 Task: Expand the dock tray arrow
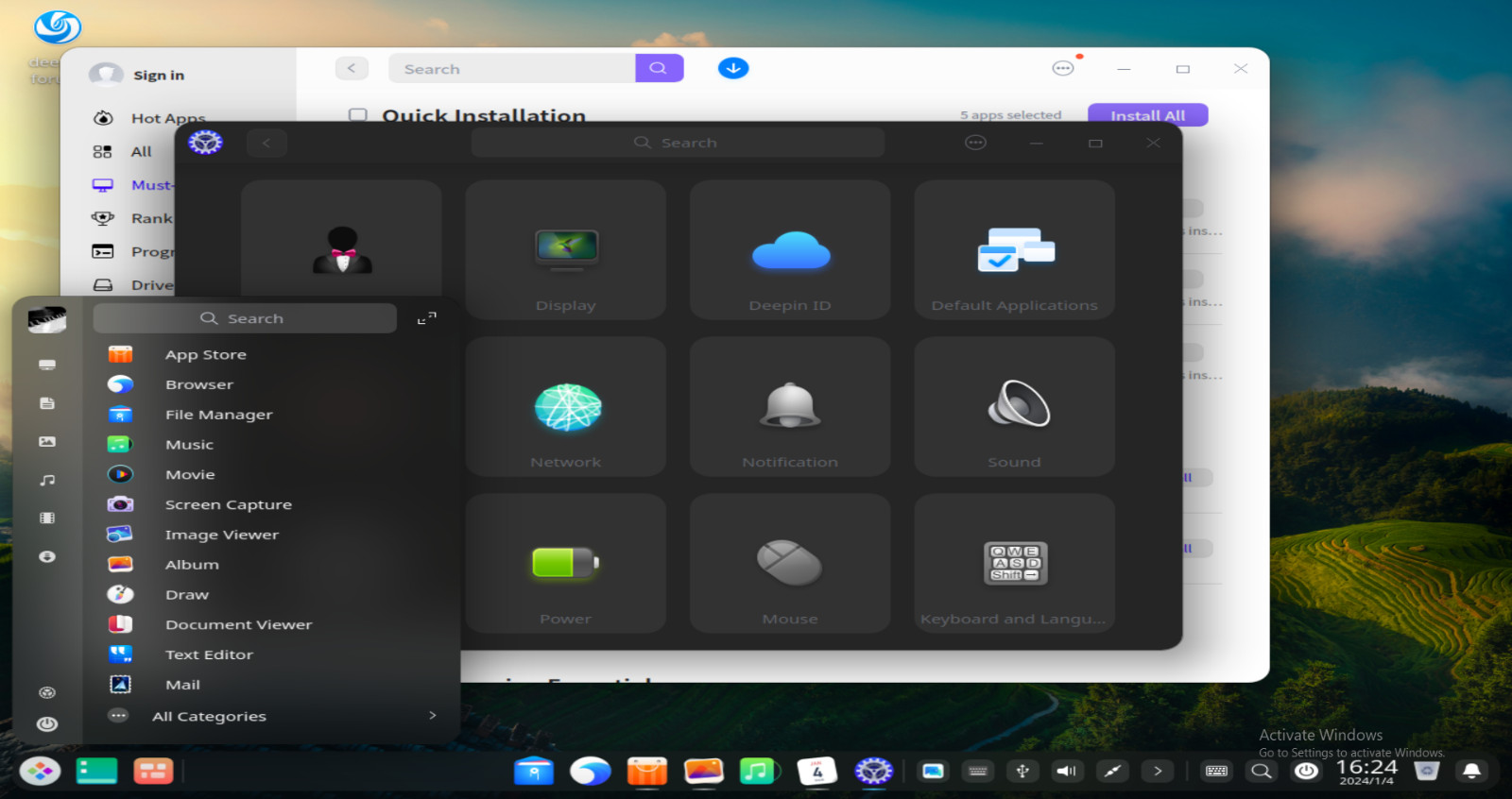click(x=1158, y=772)
